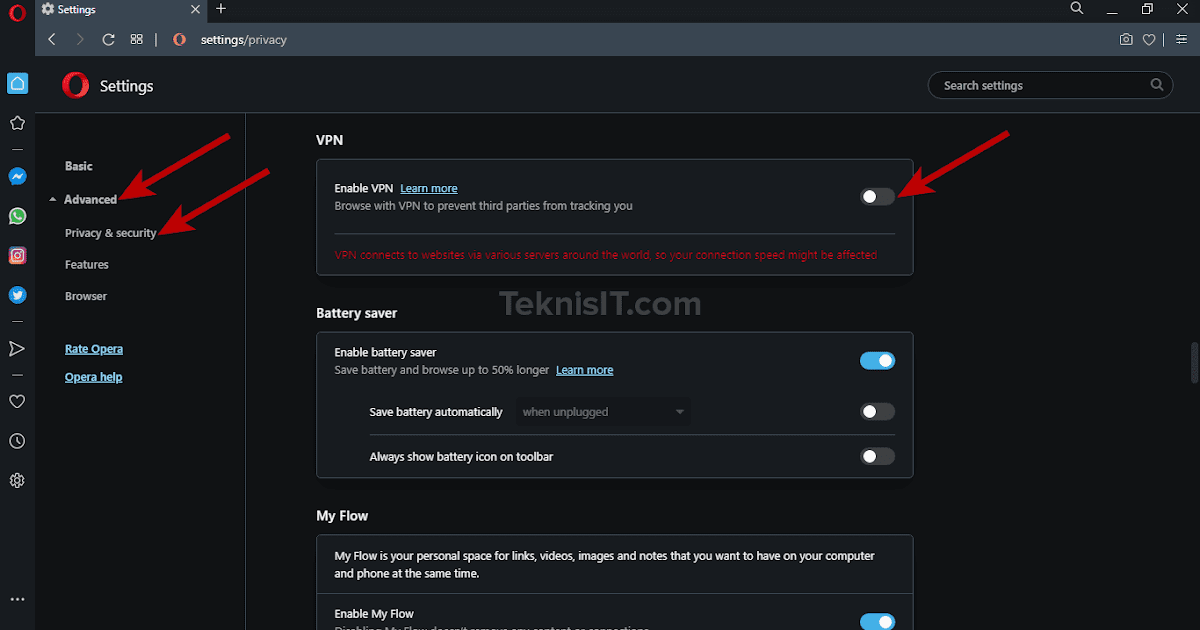1200x630 pixels.
Task: Toggle Enable My Flow switch
Action: pos(877,622)
